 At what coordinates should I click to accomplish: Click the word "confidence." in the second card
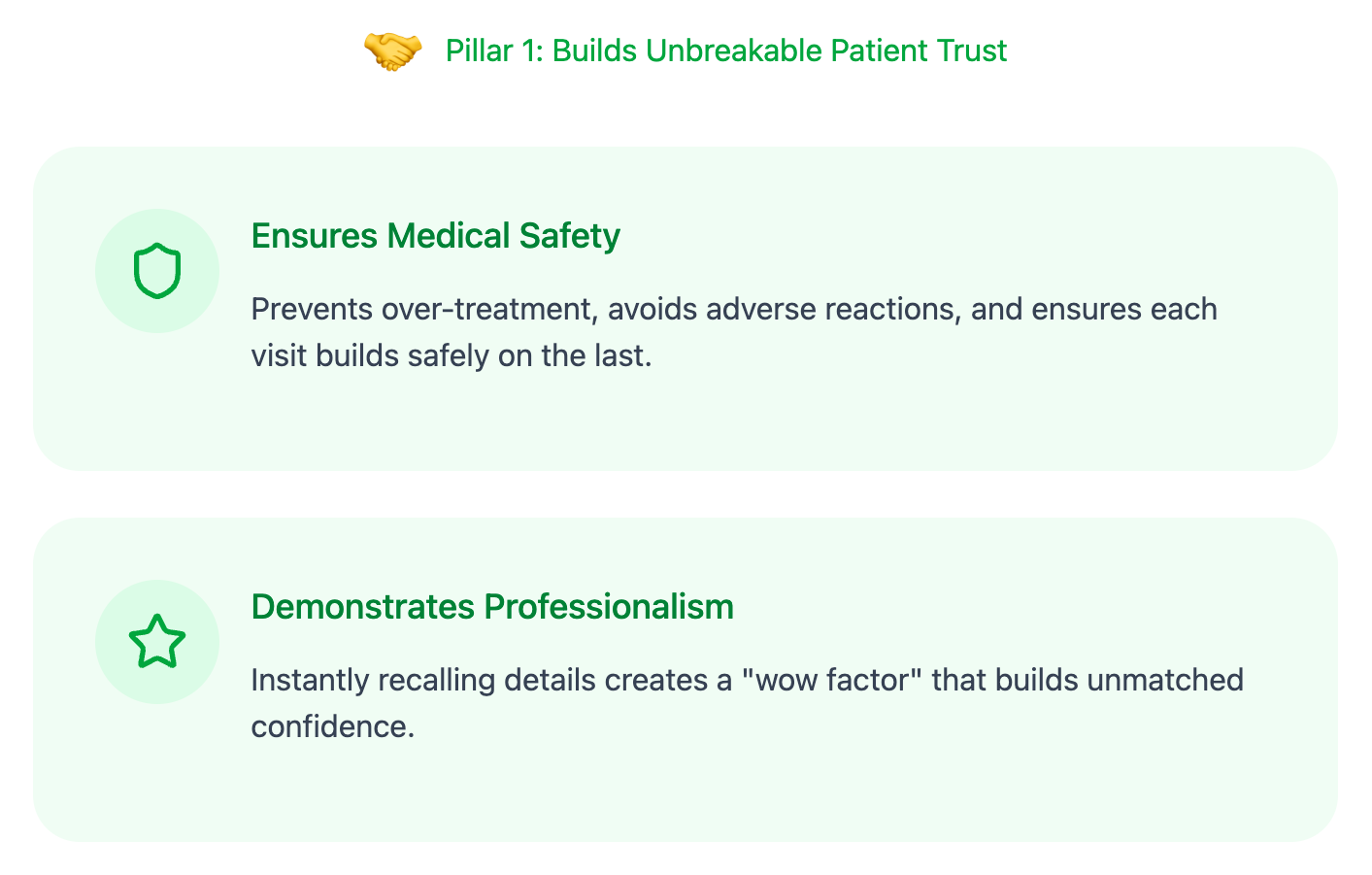coord(332,726)
